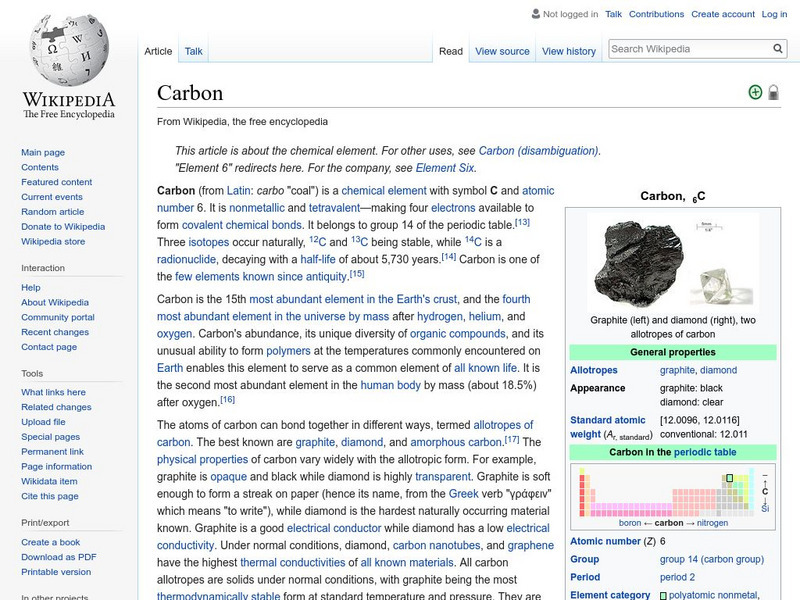Click the green good article plus icon

755,92
